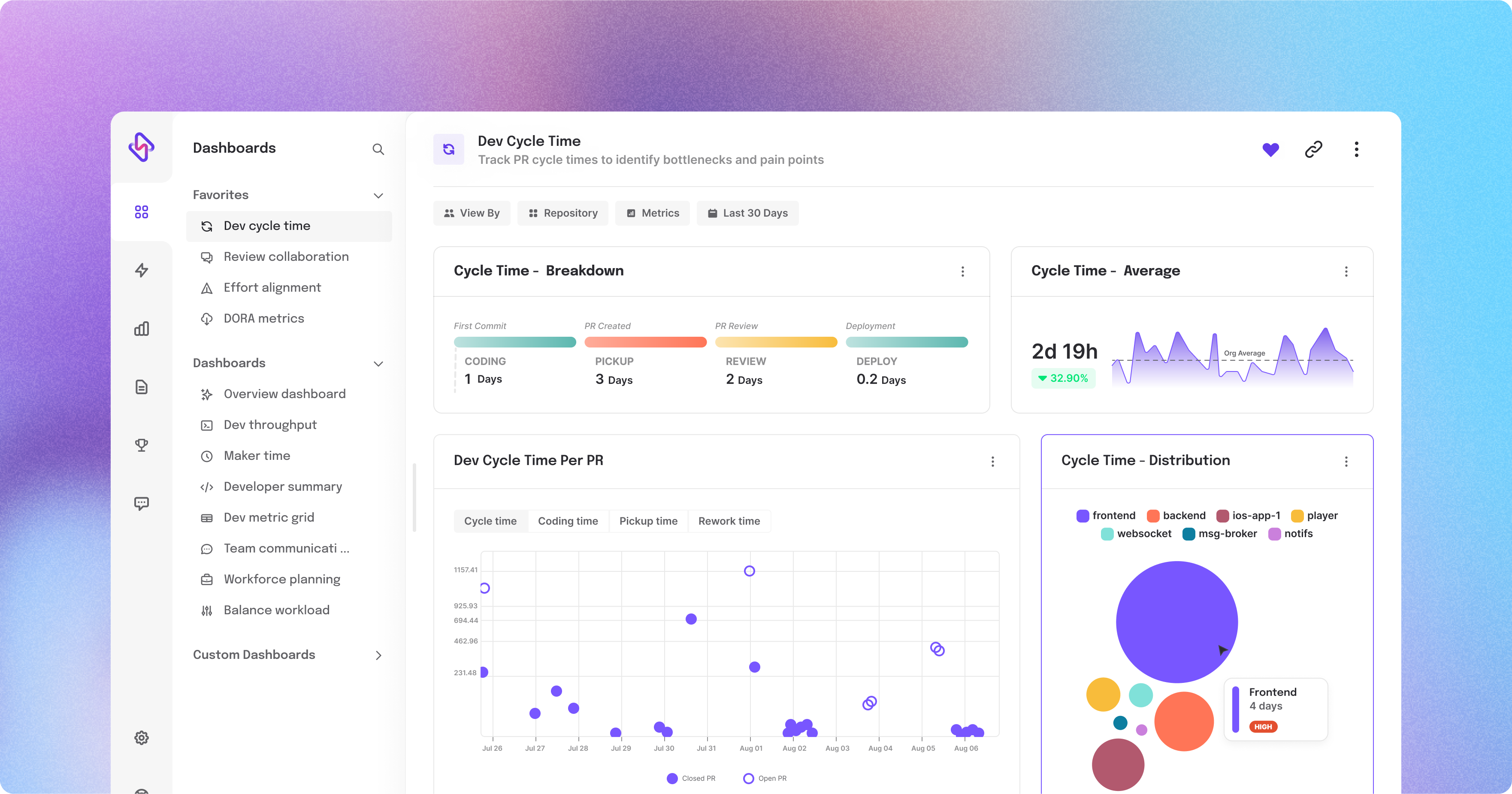This screenshot has height=794, width=1512.
Task: Click the orange backend bubble
Action: point(1183,721)
